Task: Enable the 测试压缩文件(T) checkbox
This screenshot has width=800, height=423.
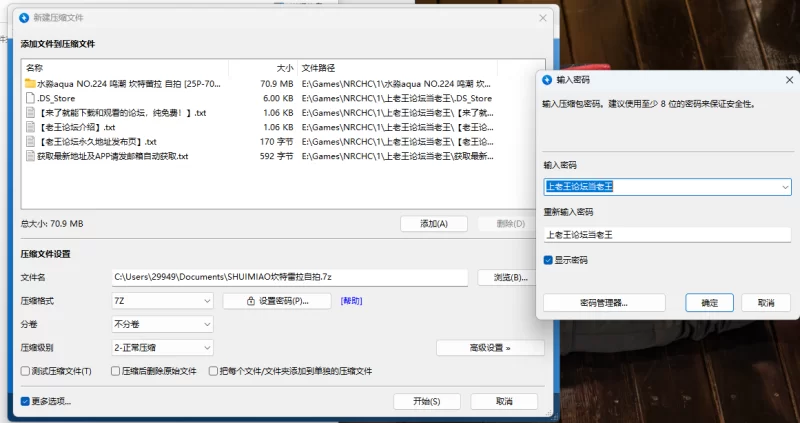Action: coord(25,371)
